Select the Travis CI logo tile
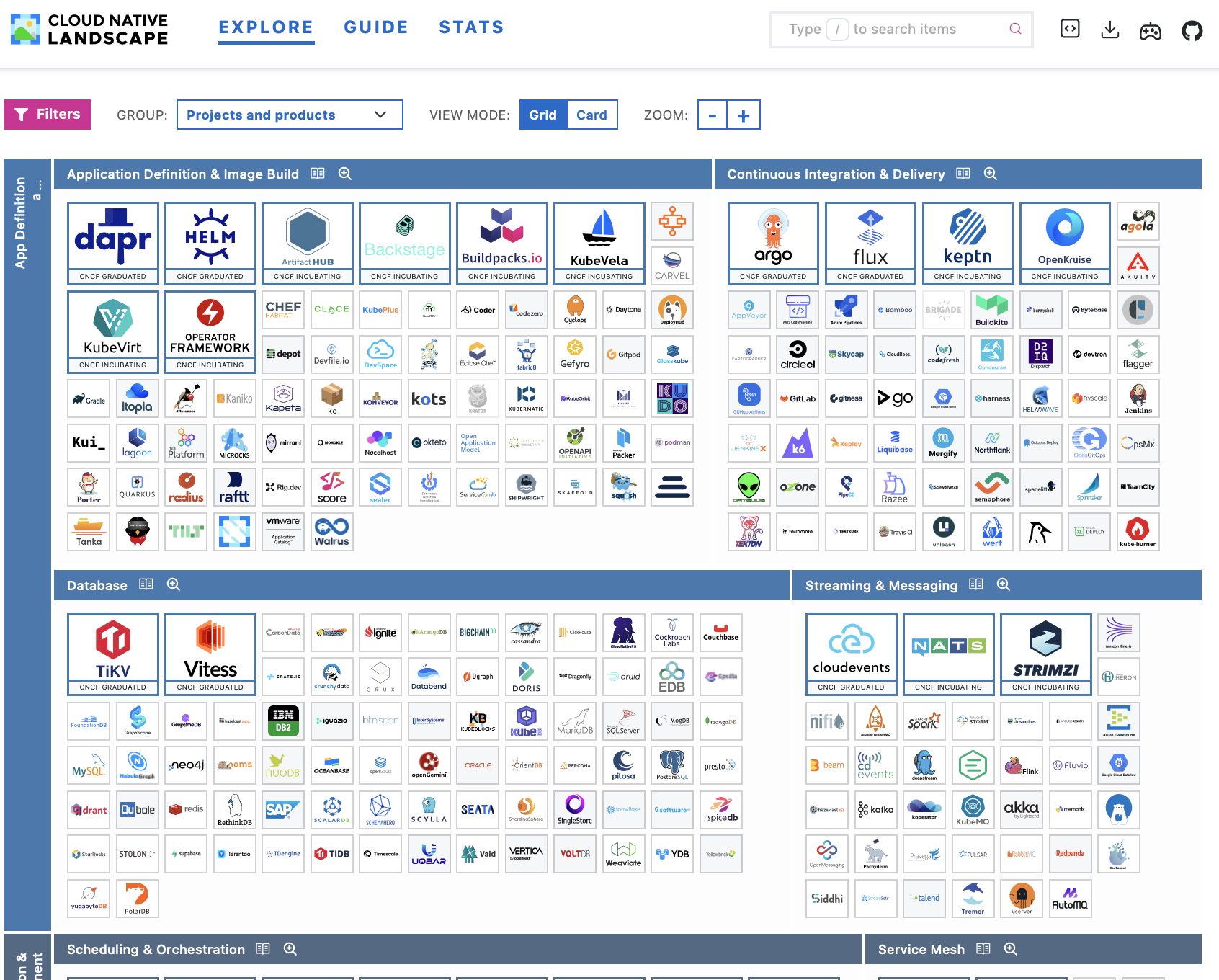1219x980 pixels. click(x=895, y=532)
